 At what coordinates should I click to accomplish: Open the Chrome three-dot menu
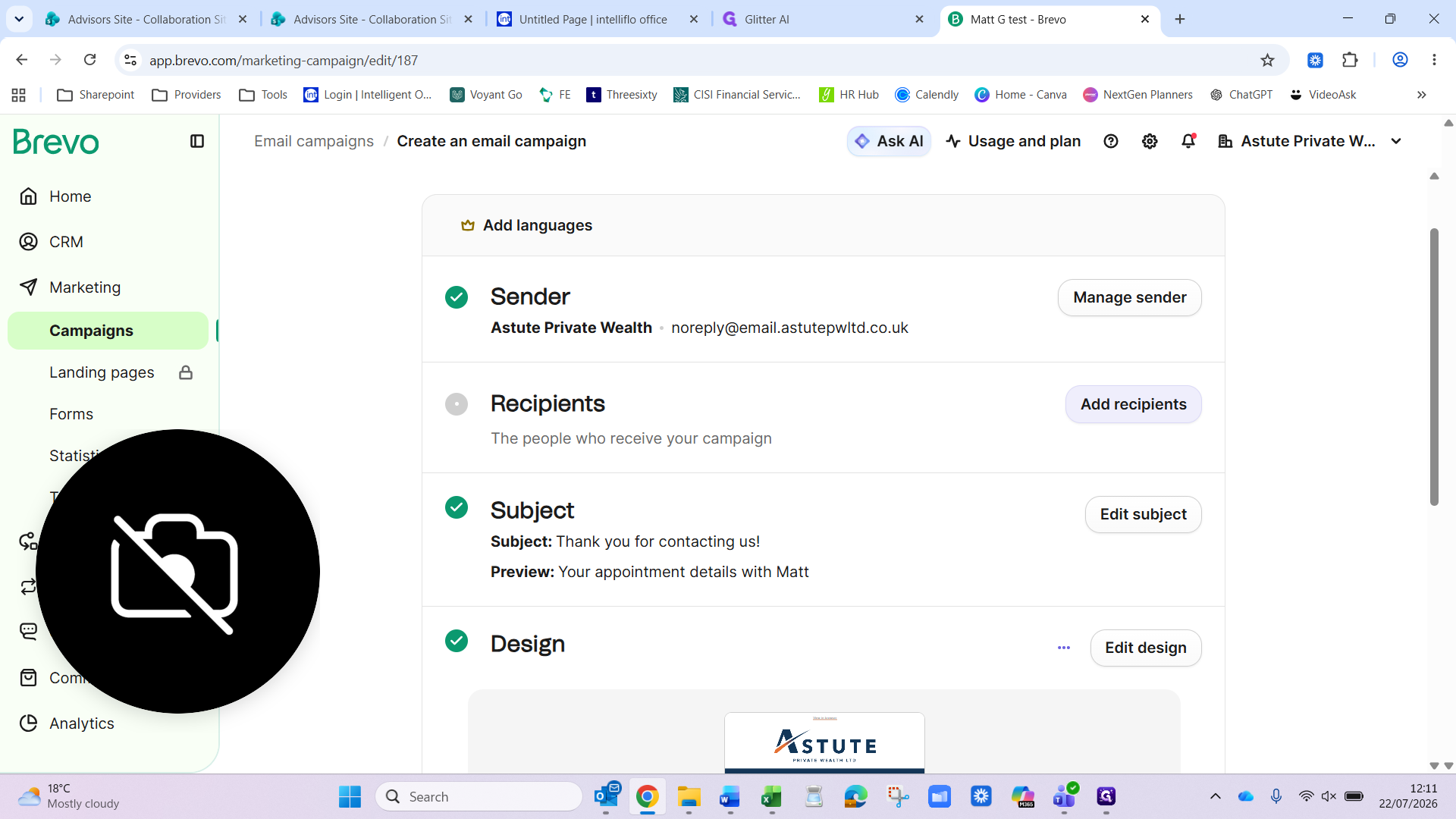[x=1434, y=60]
